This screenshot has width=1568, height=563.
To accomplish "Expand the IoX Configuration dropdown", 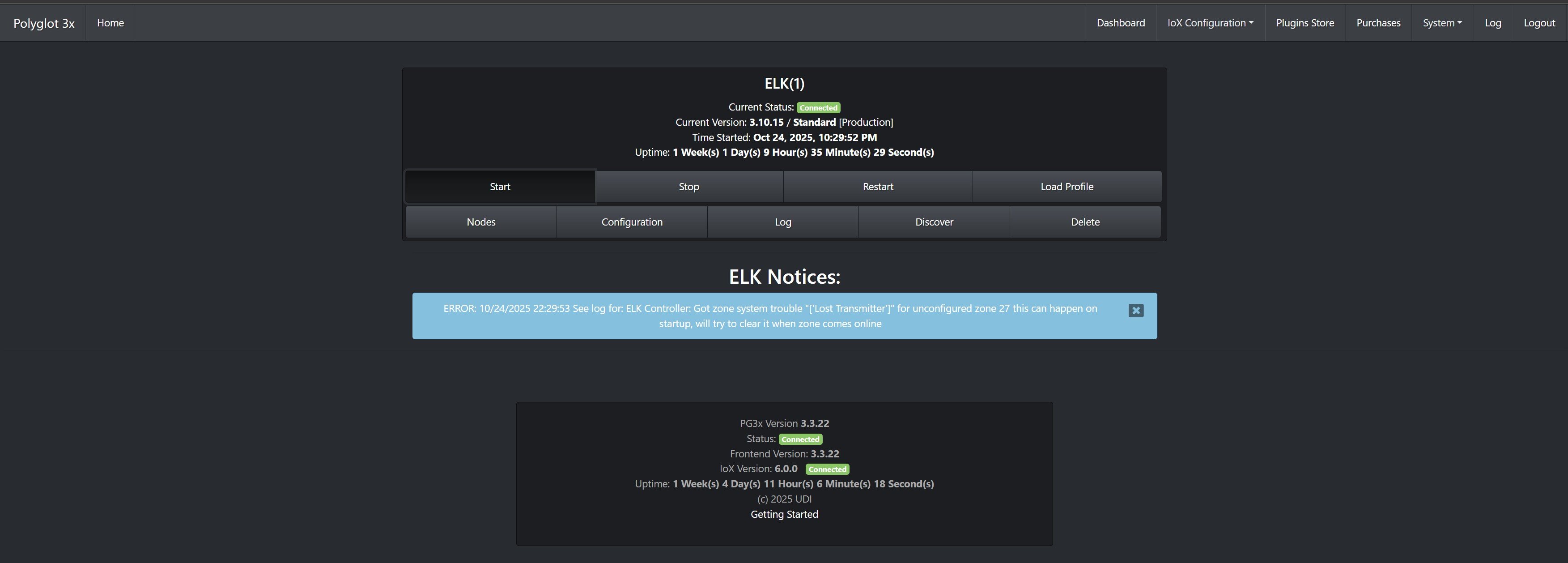I will 1210,23.
